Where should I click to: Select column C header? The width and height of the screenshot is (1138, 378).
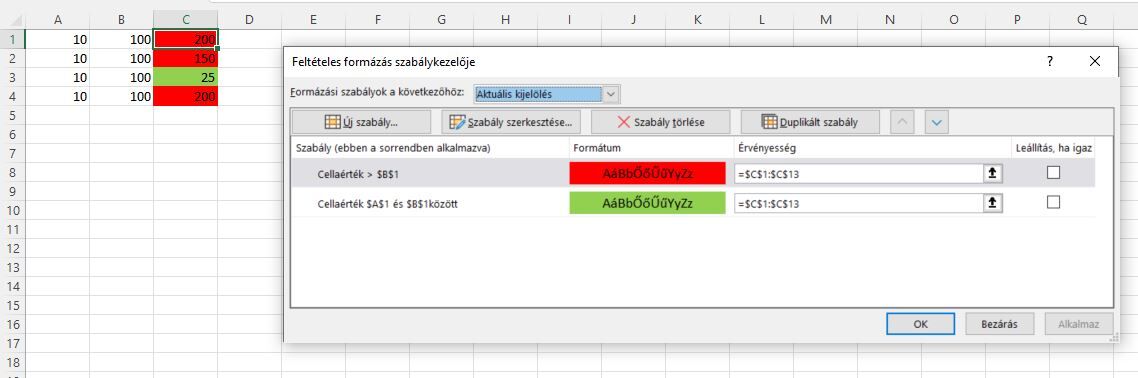pos(186,20)
